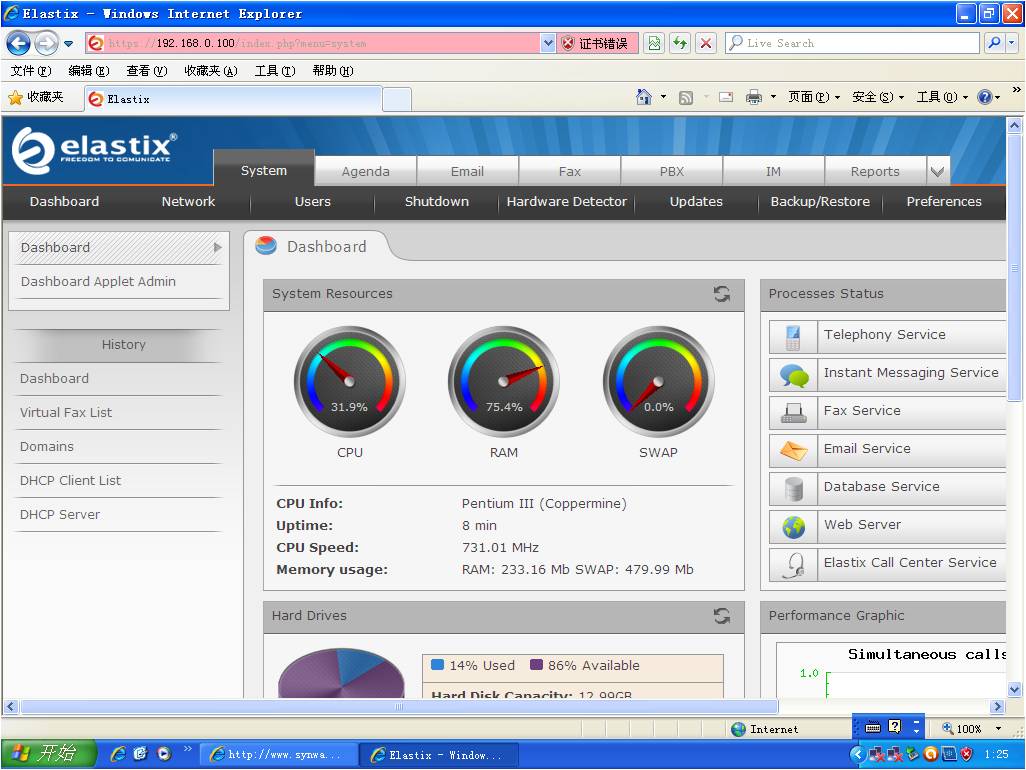Click the zoom level magnifier in status bar
Screen dimensions: 1026x770
click(x=947, y=728)
